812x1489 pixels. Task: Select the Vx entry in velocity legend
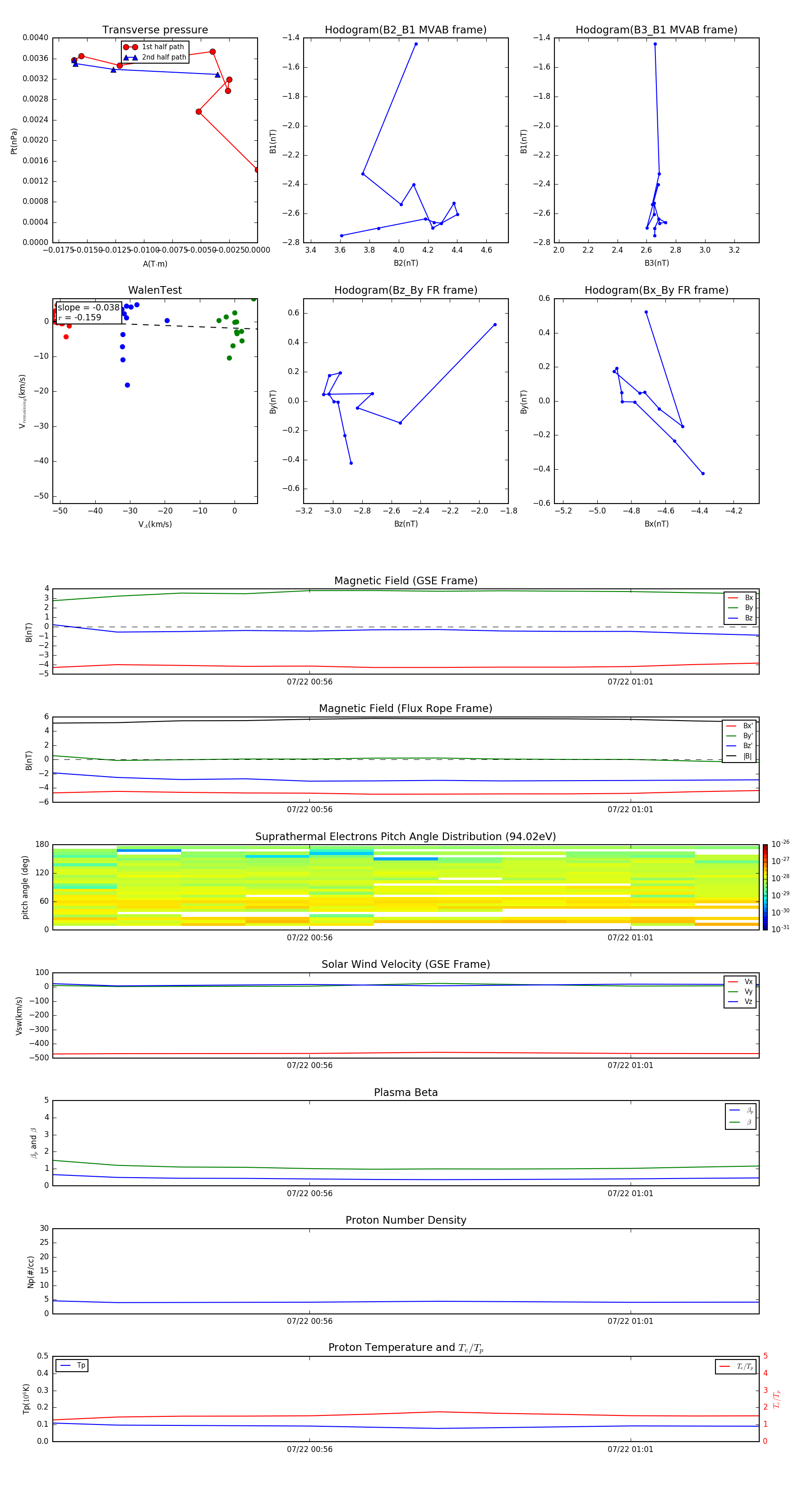pyautogui.click(x=740, y=981)
